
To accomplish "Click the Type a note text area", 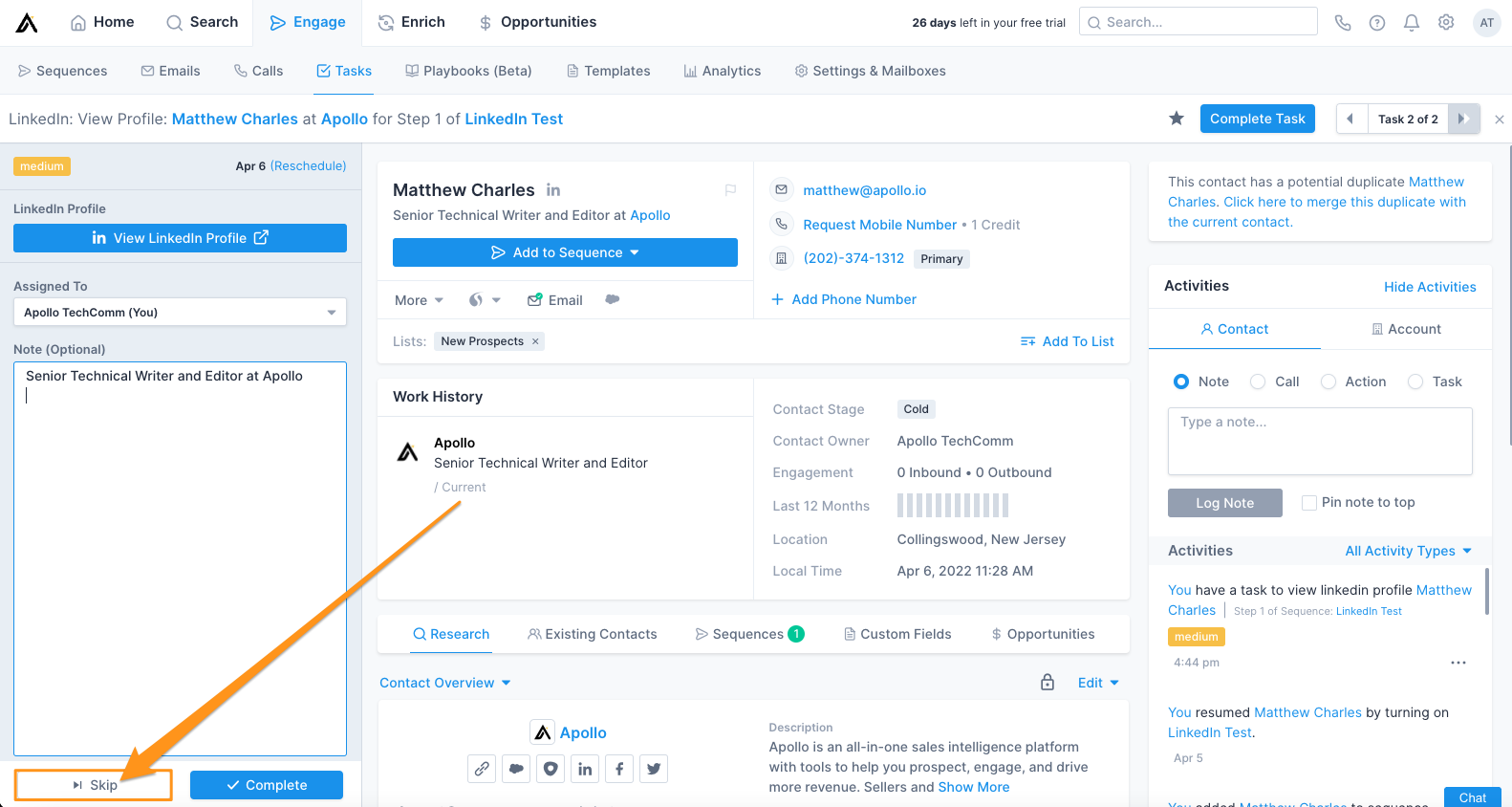I will coord(1320,442).
